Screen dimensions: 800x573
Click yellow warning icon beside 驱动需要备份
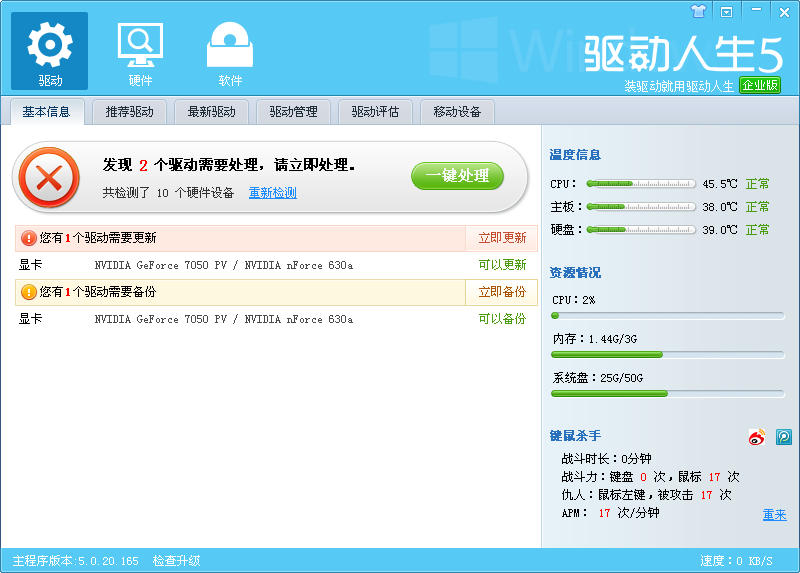29,292
